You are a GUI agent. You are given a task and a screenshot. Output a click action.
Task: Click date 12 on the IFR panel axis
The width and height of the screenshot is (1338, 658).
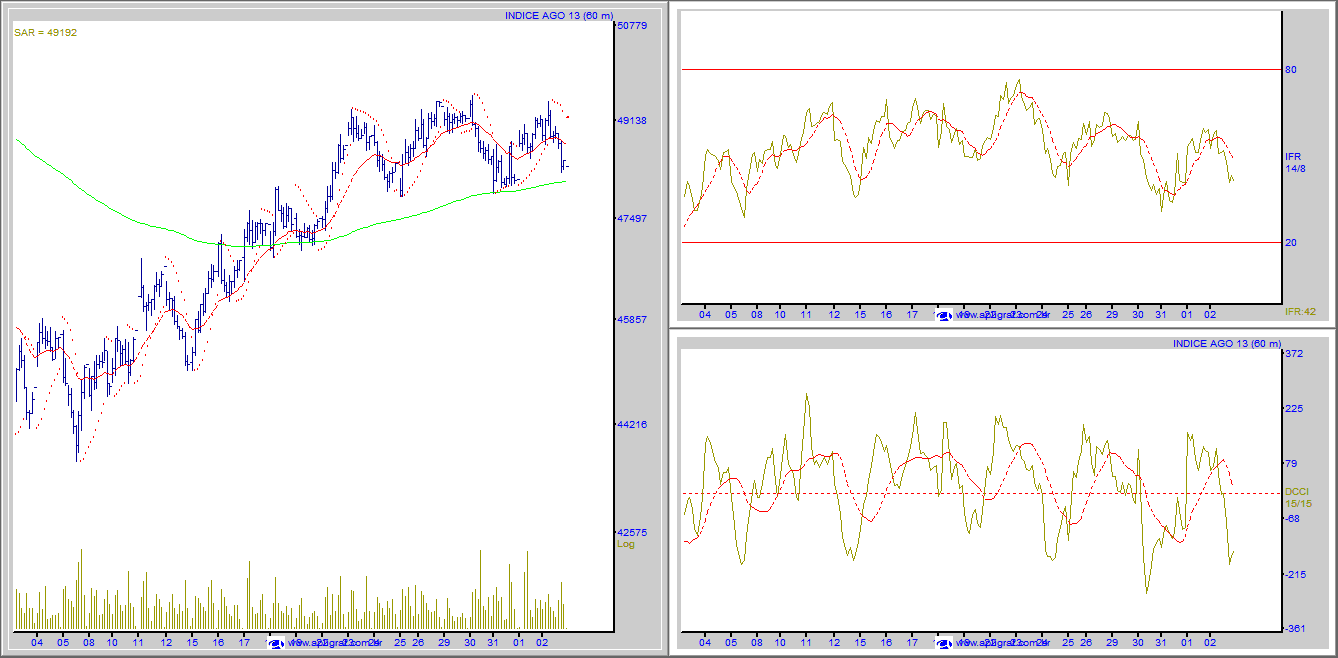point(834,314)
